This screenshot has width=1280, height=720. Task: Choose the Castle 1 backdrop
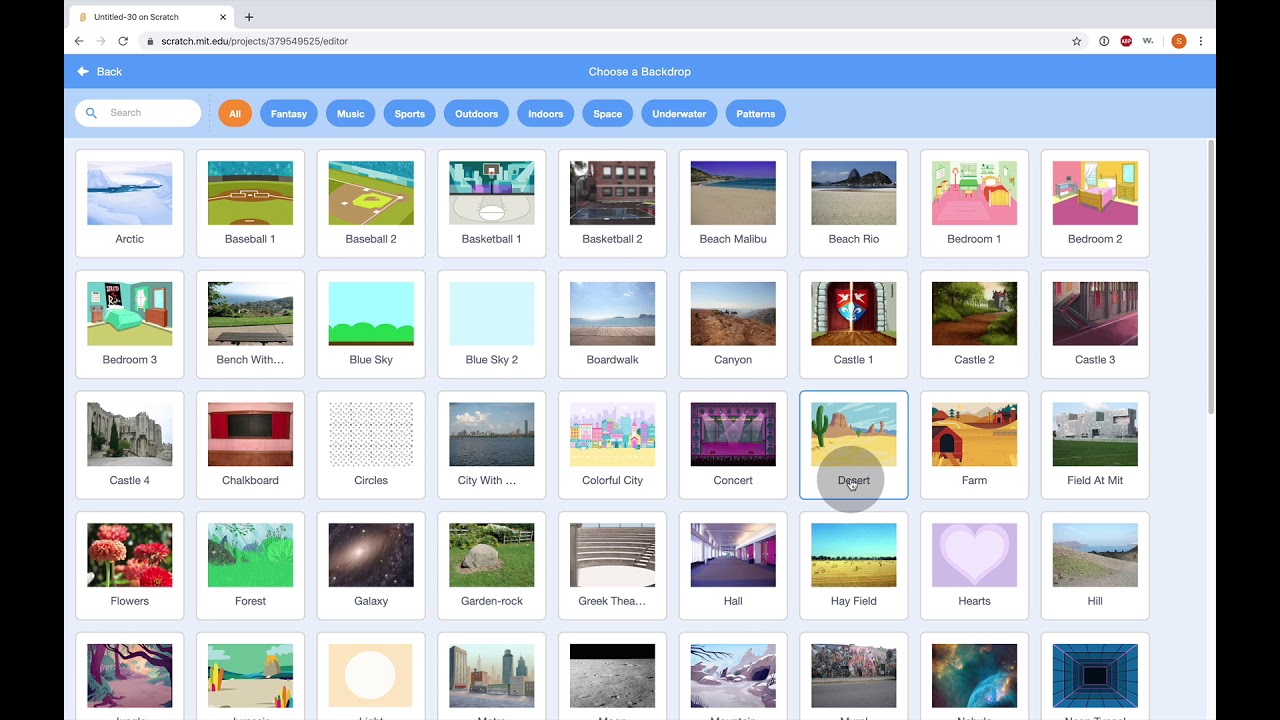coord(854,325)
